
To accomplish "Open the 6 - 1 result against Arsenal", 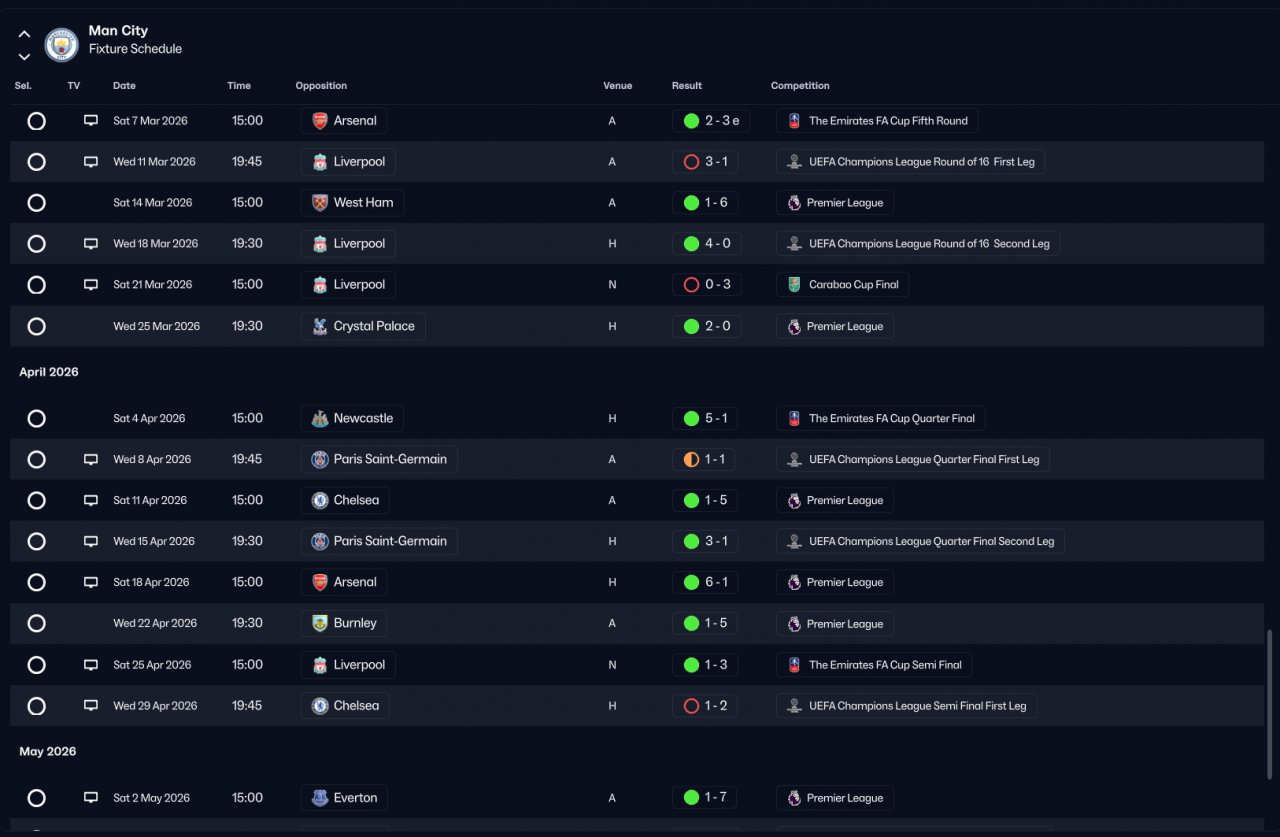I will point(706,582).
